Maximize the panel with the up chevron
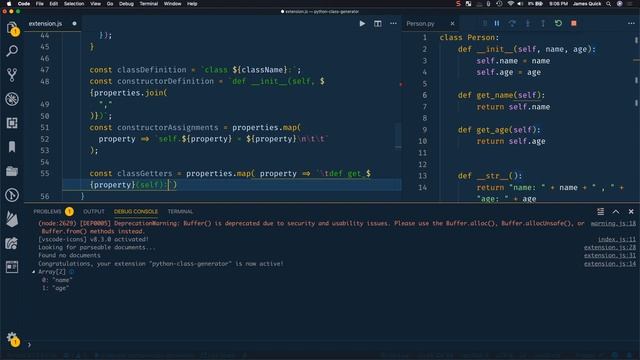This screenshot has height=360, width=640. (616, 211)
